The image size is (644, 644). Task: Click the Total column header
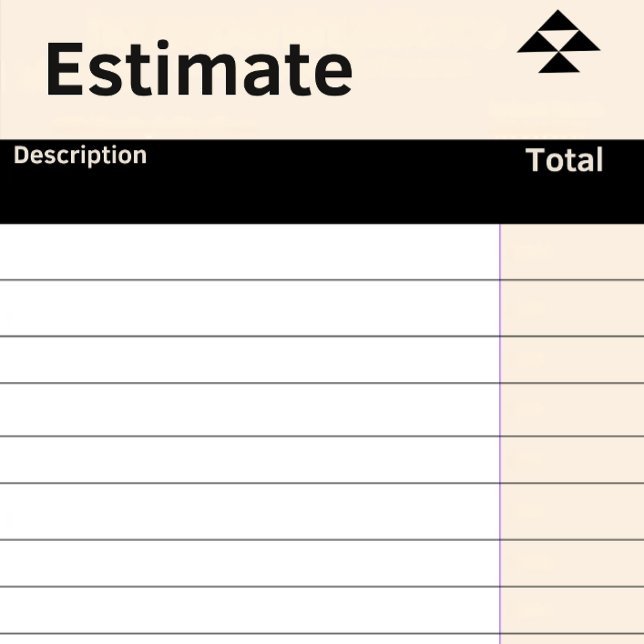coord(564,160)
